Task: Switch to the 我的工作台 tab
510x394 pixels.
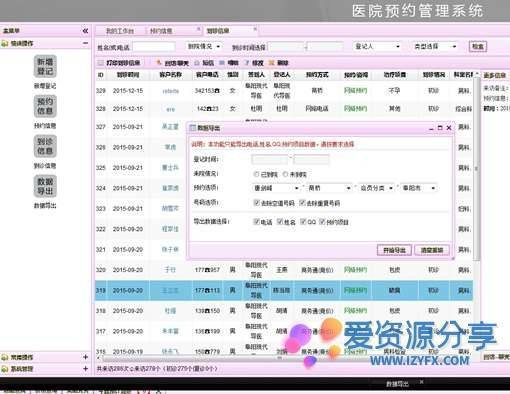Action: (x=120, y=31)
